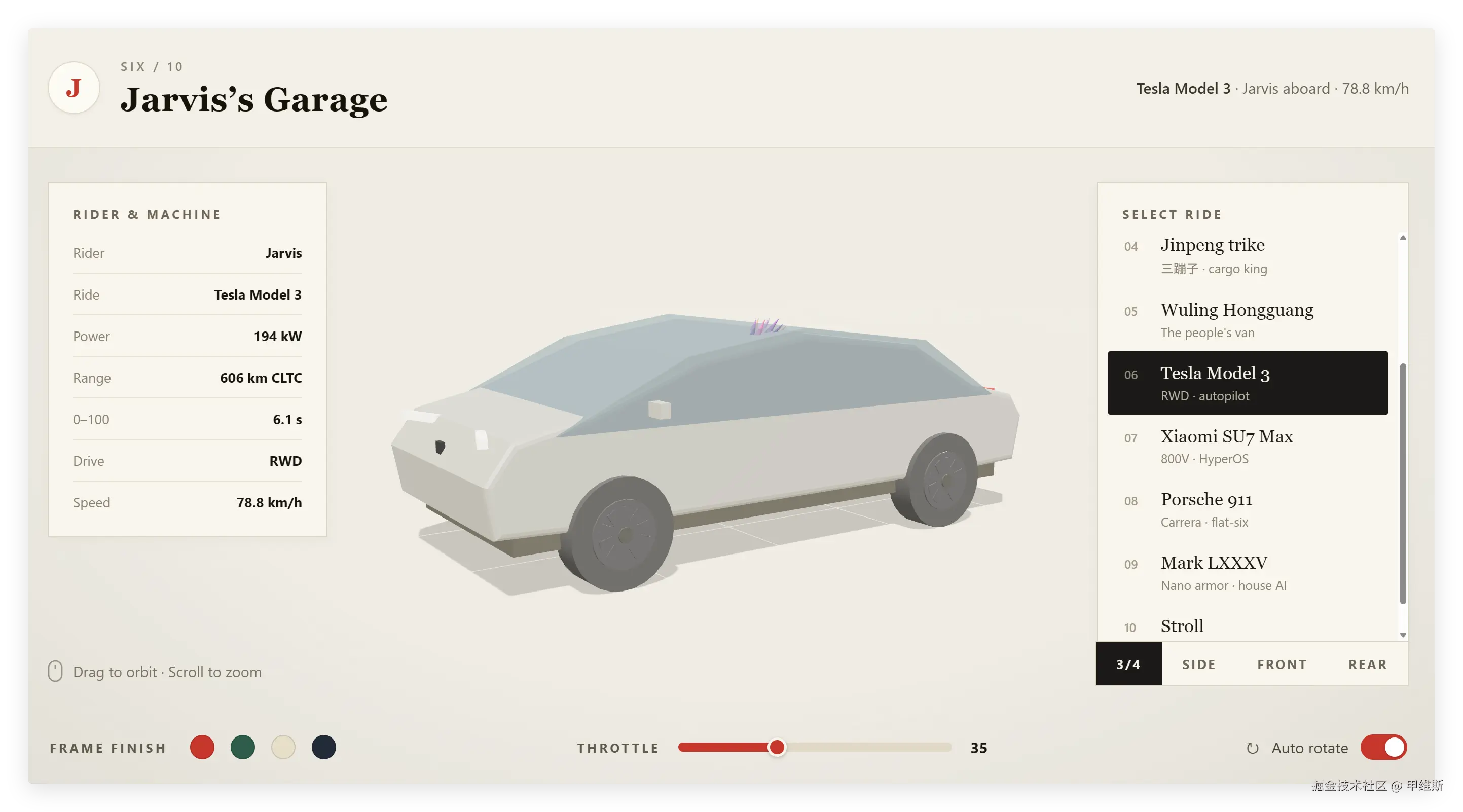Click the red J avatar logo
This screenshot has width=1463, height=812.
[74, 88]
